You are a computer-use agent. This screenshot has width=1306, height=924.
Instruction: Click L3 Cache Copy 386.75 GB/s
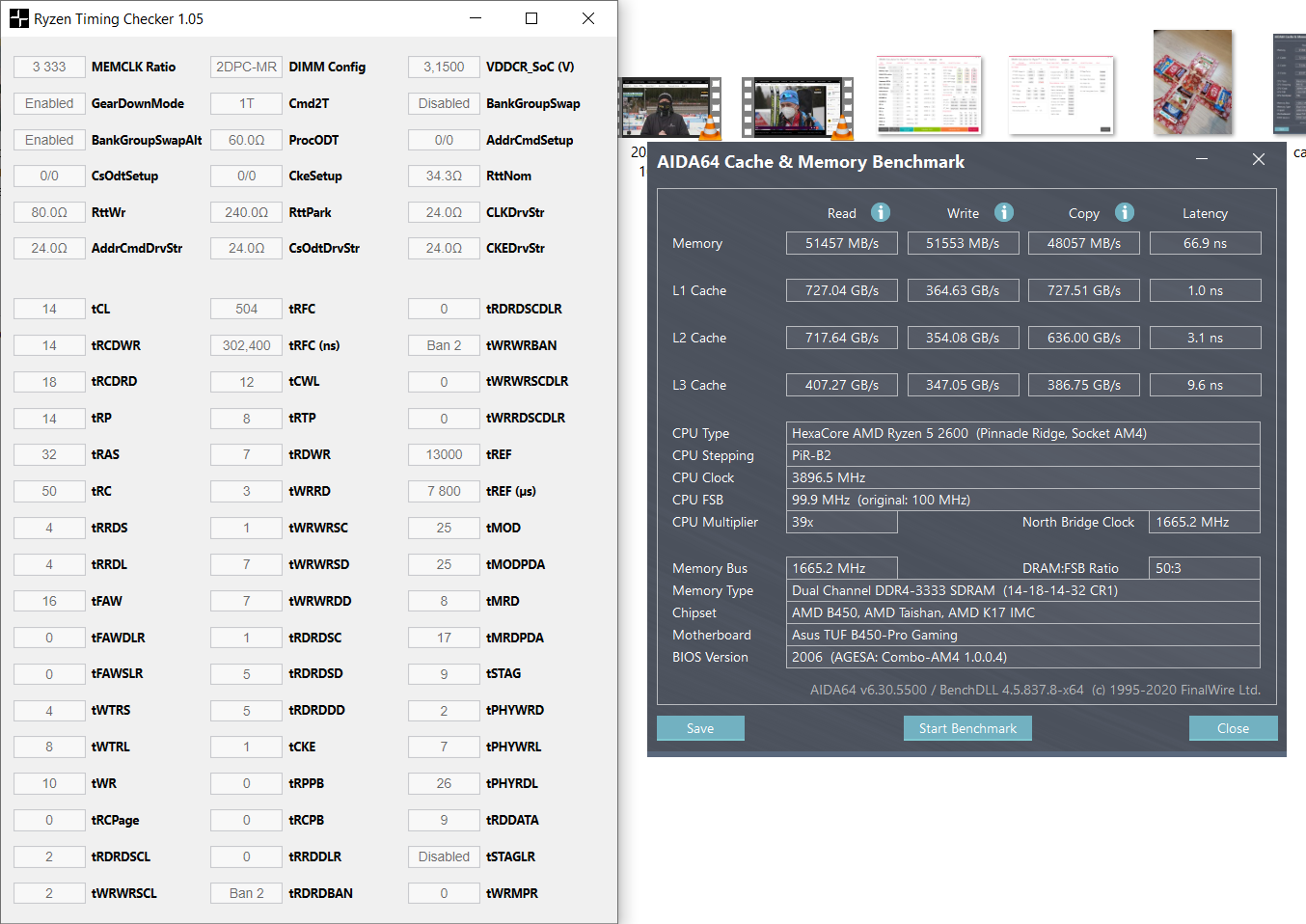pos(1084,385)
